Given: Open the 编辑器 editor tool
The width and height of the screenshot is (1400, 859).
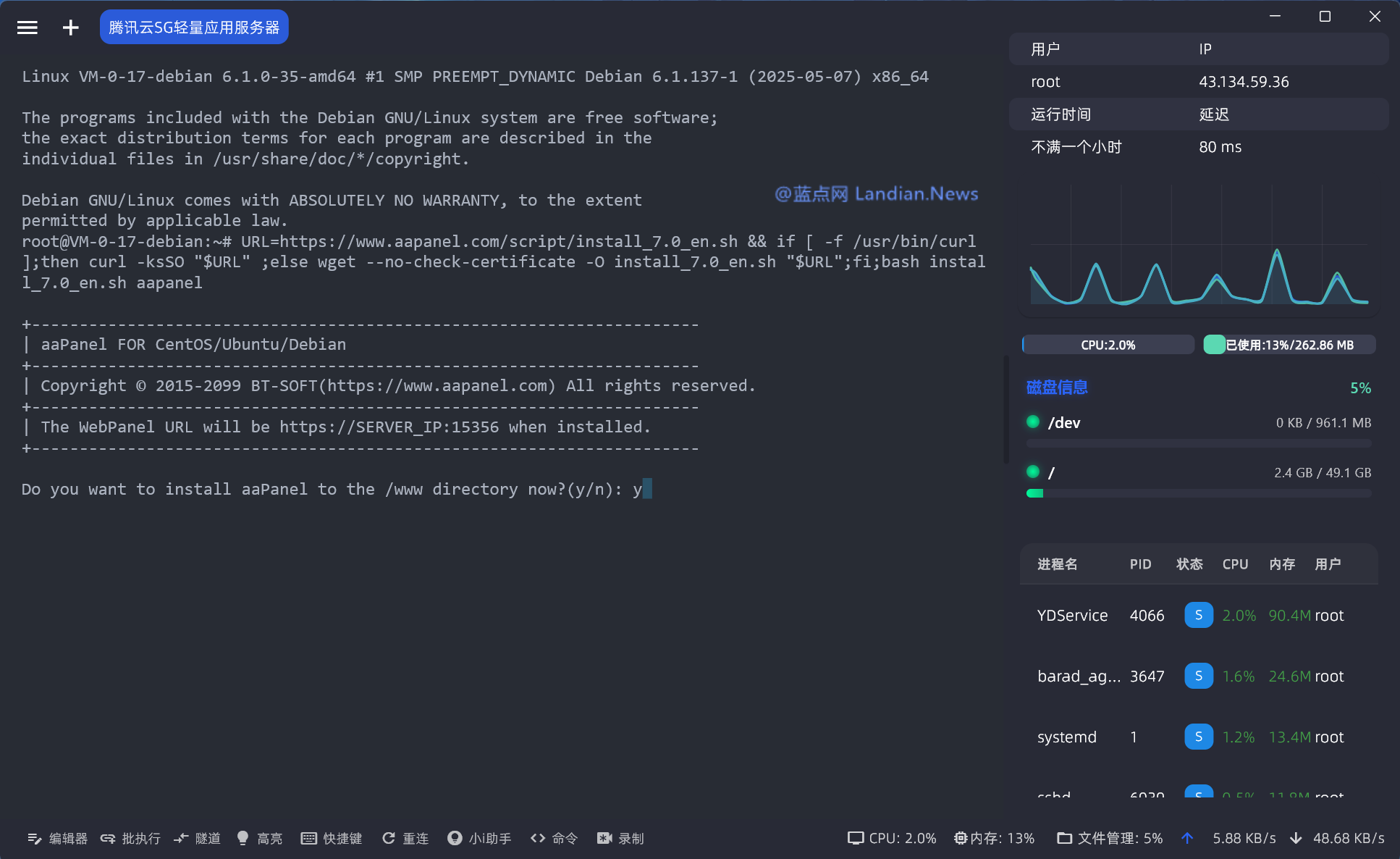Looking at the screenshot, I should pos(57,838).
